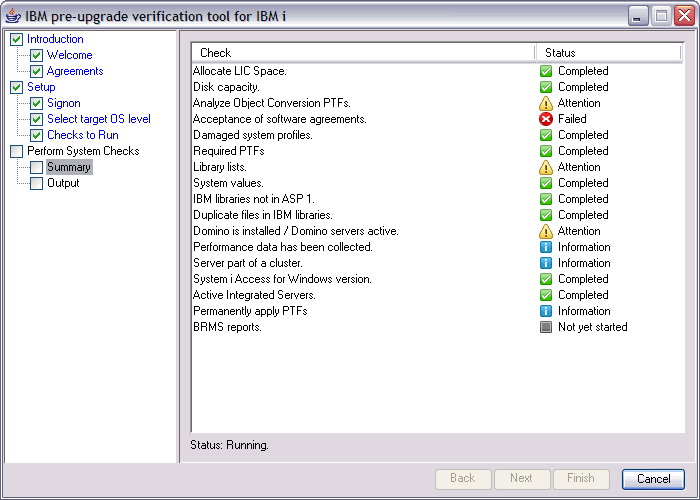700x500 pixels.
Task: Select the BRMS reports row text
Action: click(x=227, y=327)
